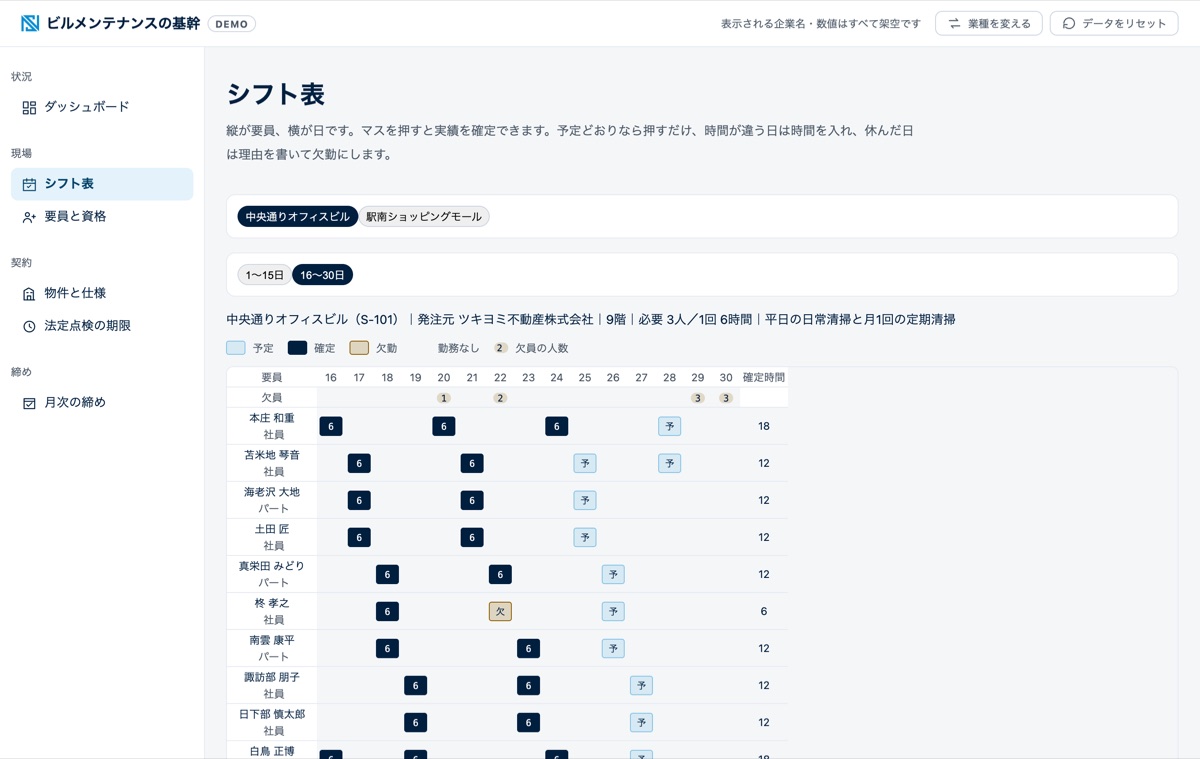Click the blue app logo icon

point(30,23)
